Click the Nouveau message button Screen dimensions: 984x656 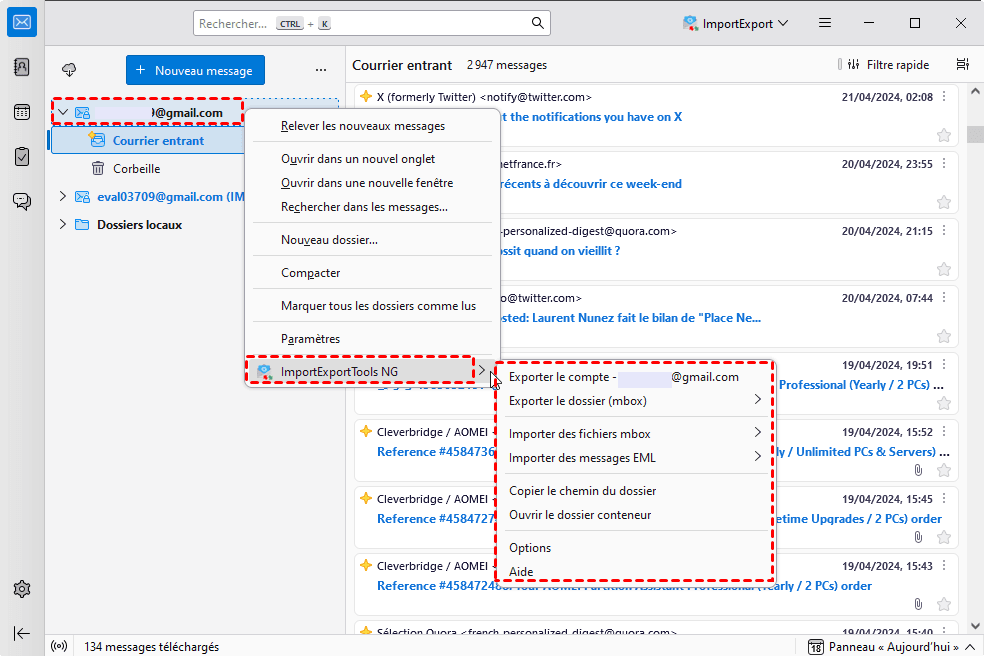(x=195, y=70)
